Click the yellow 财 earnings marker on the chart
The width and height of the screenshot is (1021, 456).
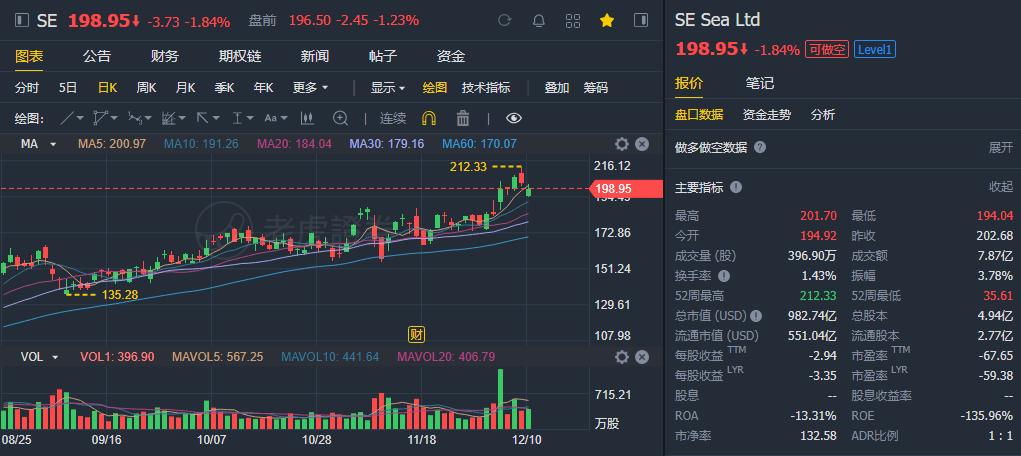pyautogui.click(x=417, y=335)
